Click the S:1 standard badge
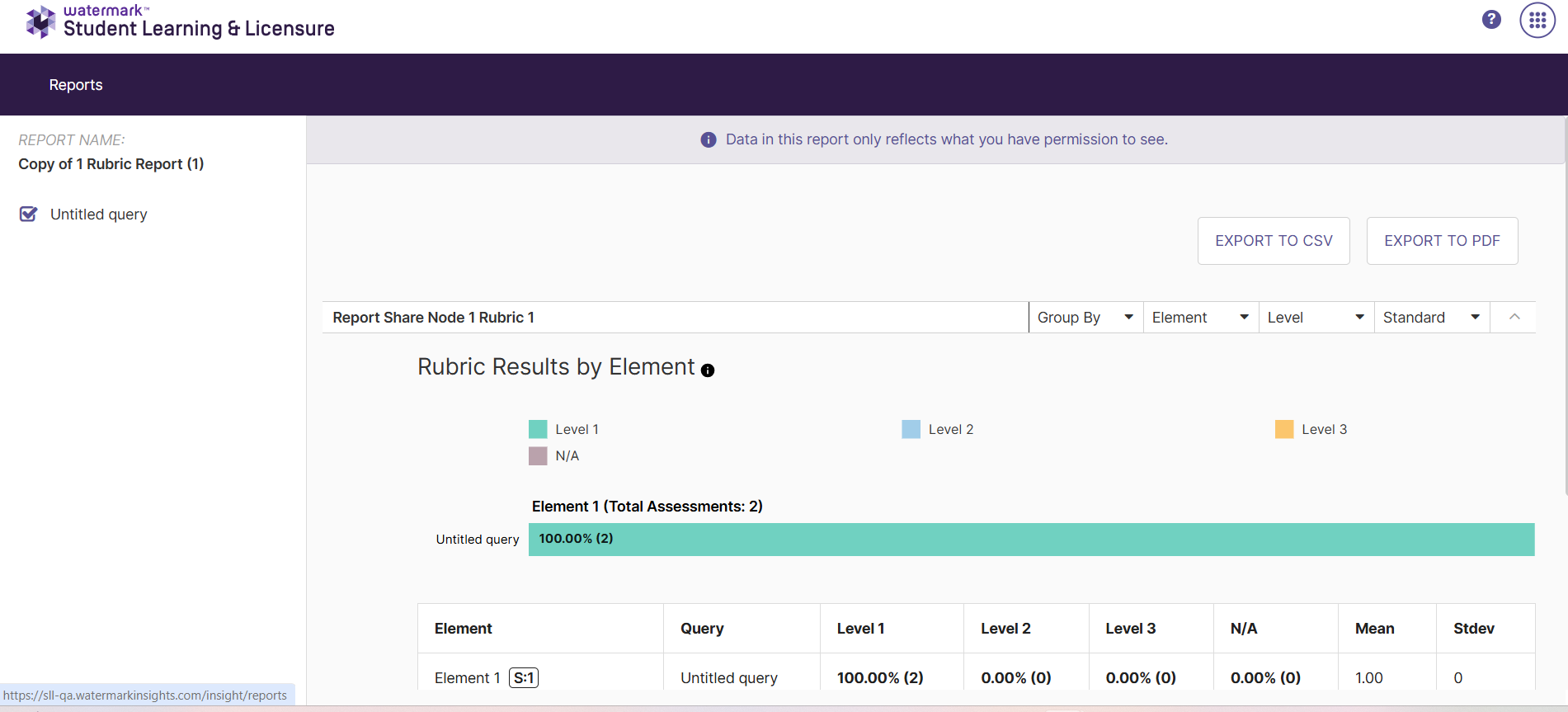This screenshot has width=1568, height=712. tap(524, 678)
